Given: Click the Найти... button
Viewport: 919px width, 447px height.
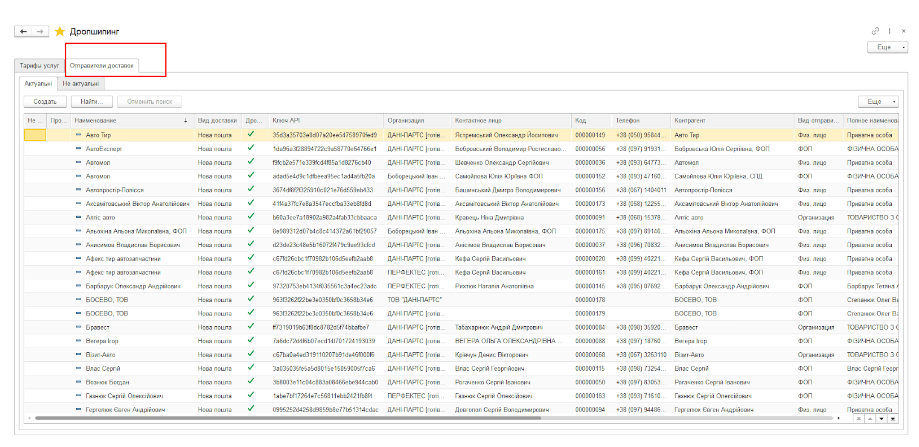Looking at the screenshot, I should (91, 101).
